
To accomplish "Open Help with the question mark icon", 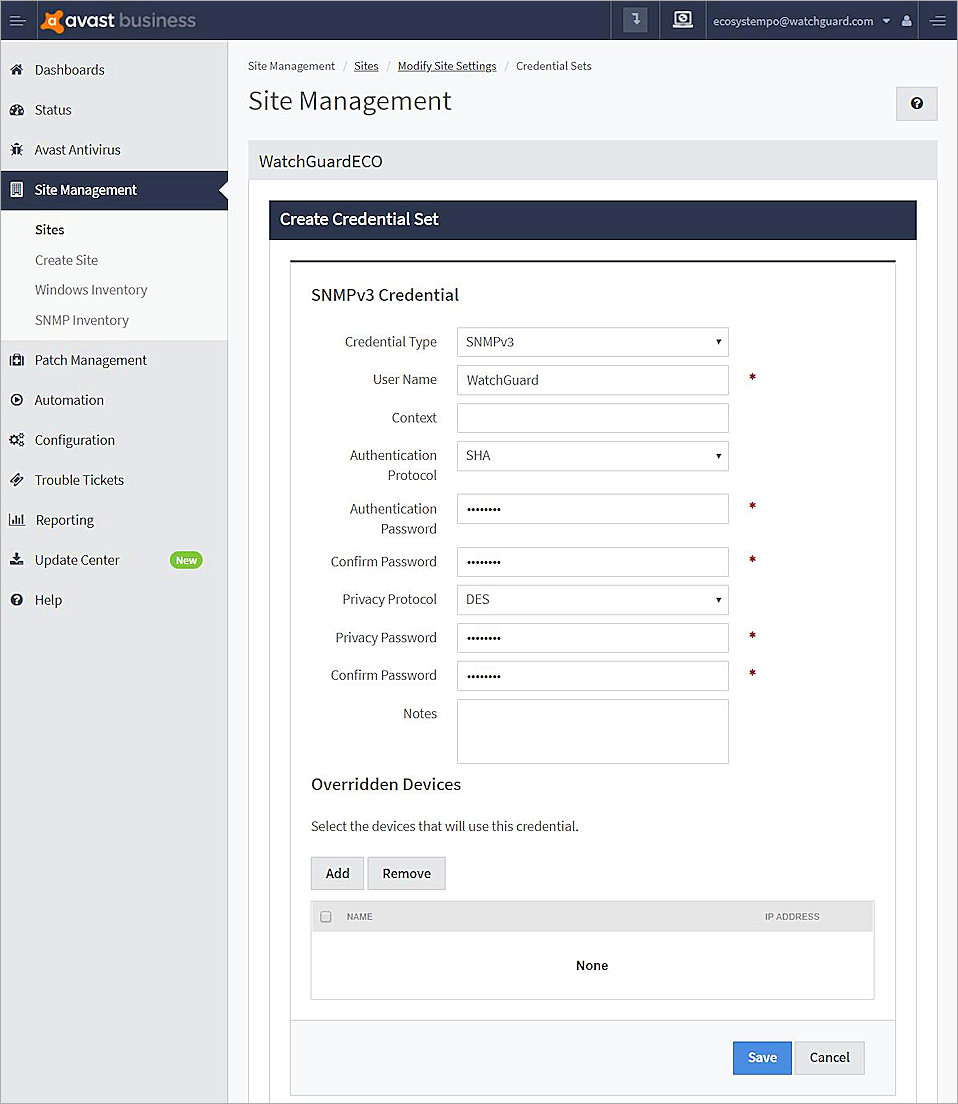I will pos(17,599).
